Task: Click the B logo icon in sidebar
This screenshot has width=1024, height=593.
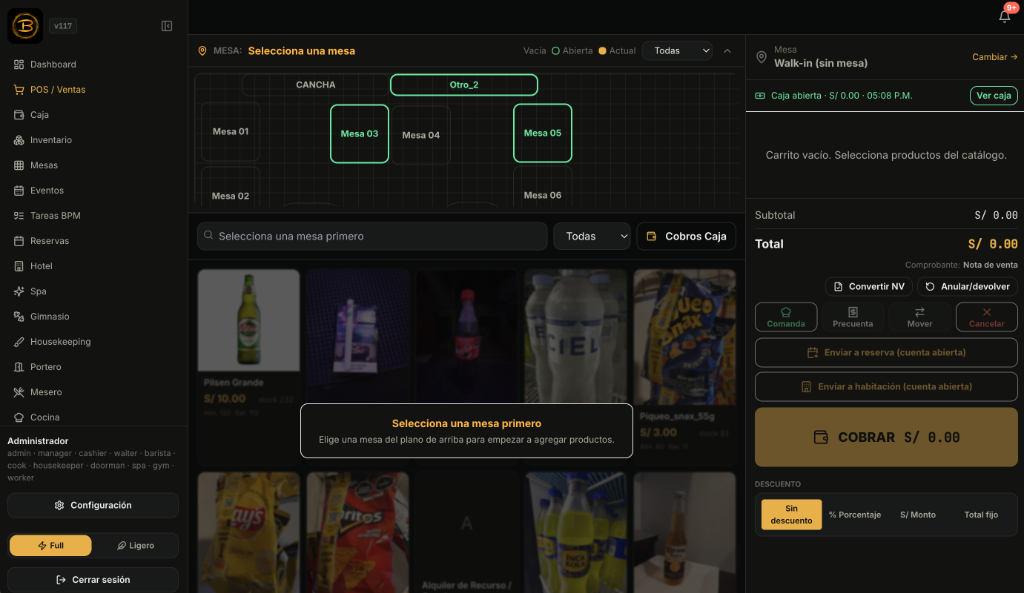Action: 25,25
